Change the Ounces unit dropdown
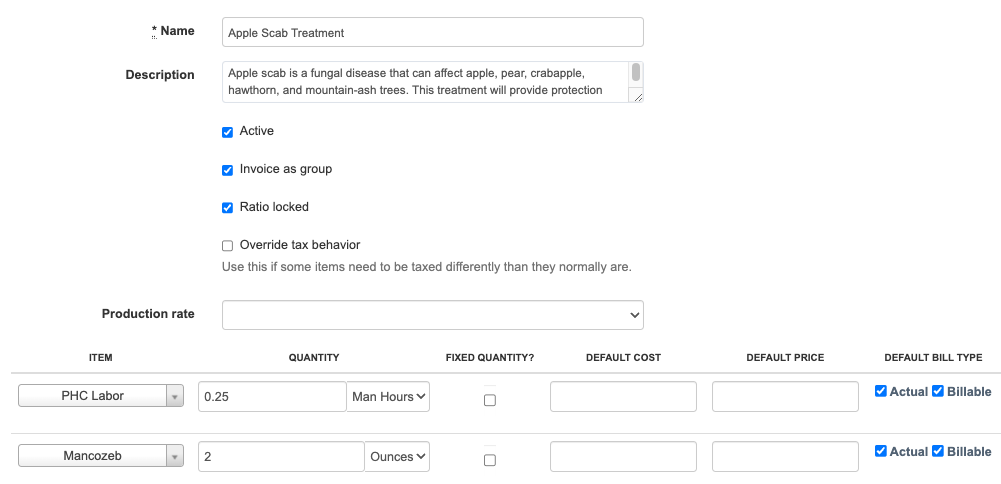 [x=398, y=457]
